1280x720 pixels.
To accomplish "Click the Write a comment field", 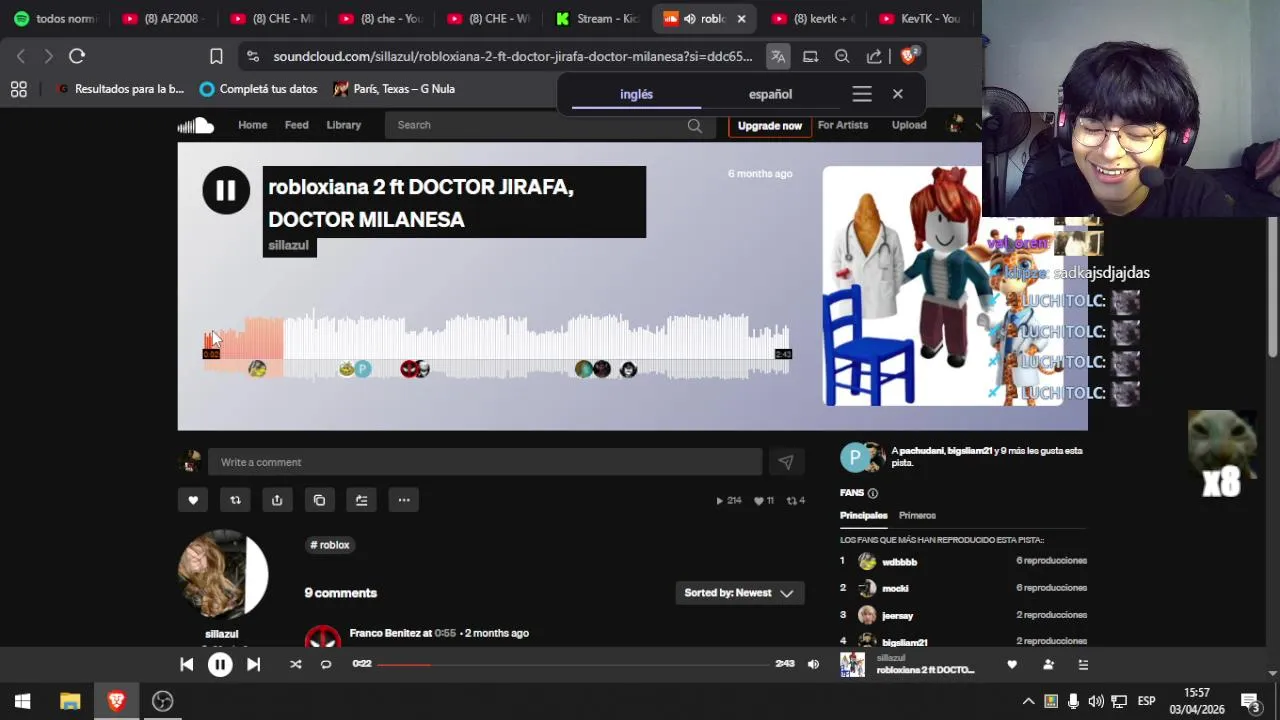I will [485, 462].
